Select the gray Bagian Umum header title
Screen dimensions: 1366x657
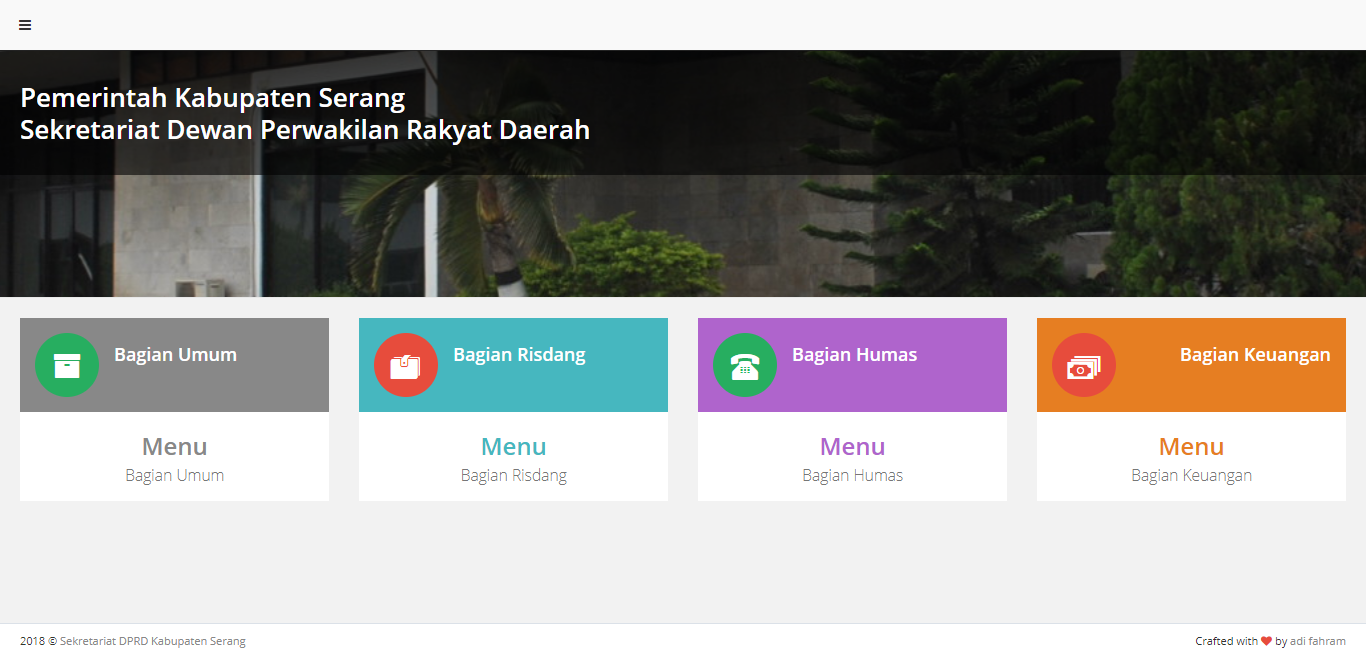tap(175, 355)
